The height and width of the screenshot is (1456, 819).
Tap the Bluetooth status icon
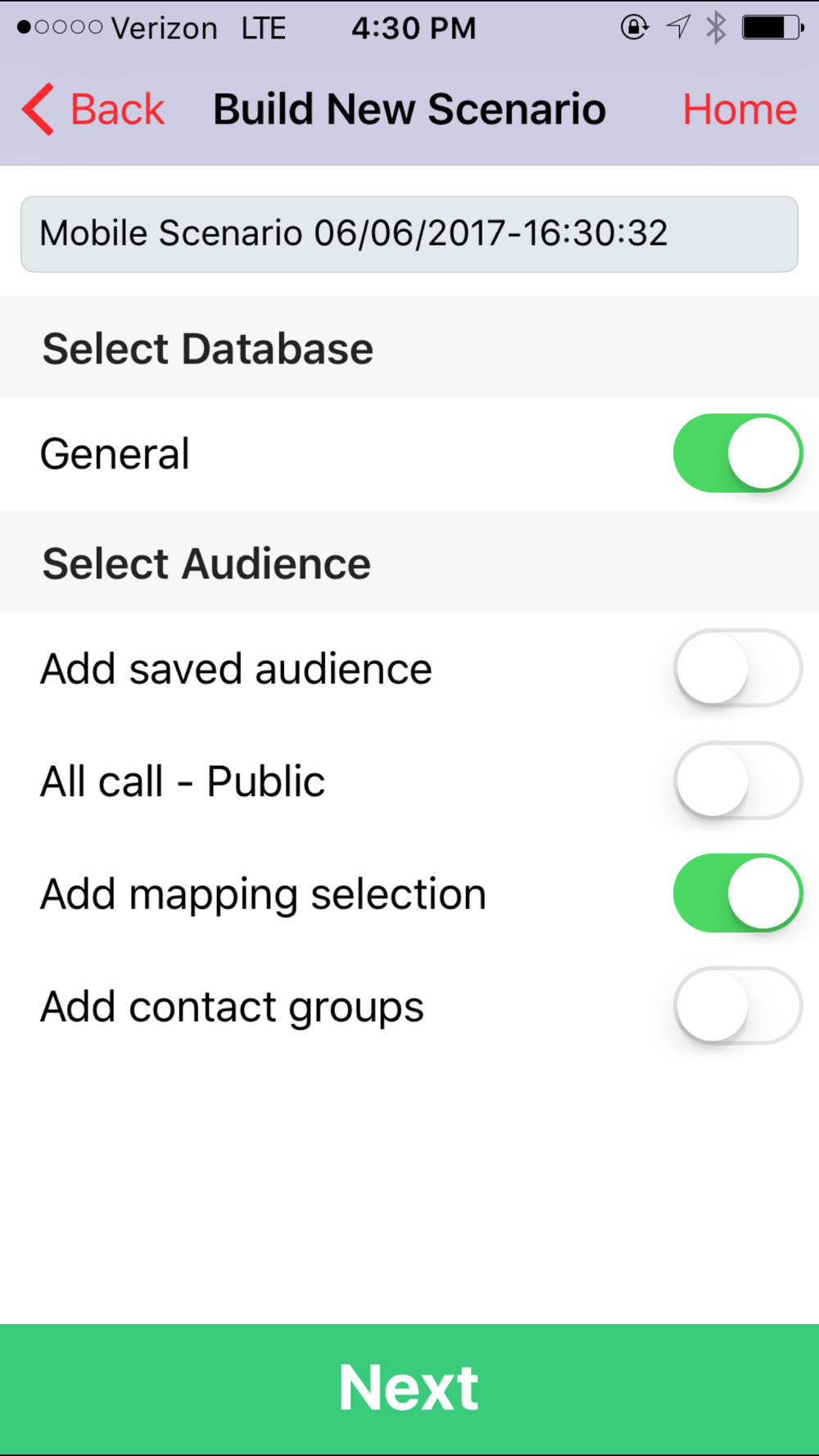717,28
